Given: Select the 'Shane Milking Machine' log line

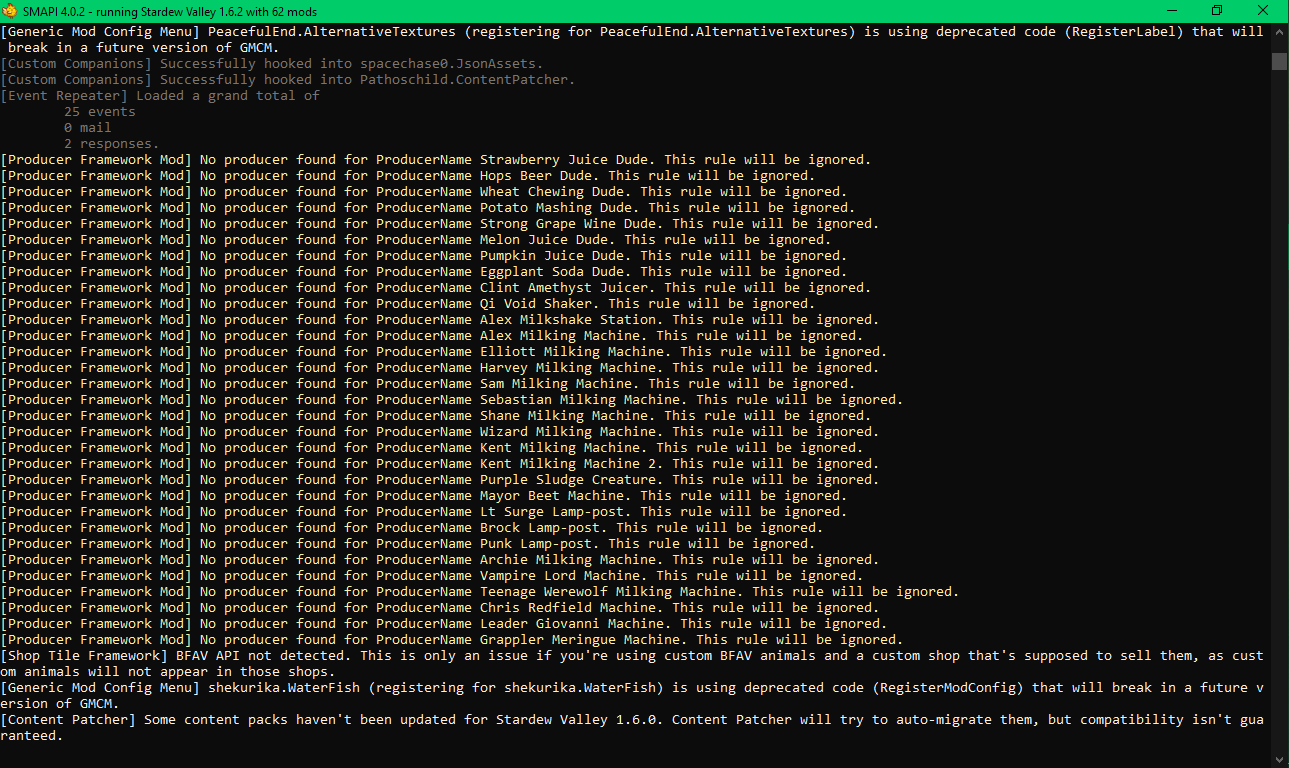Looking at the screenshot, I should 436,416.
